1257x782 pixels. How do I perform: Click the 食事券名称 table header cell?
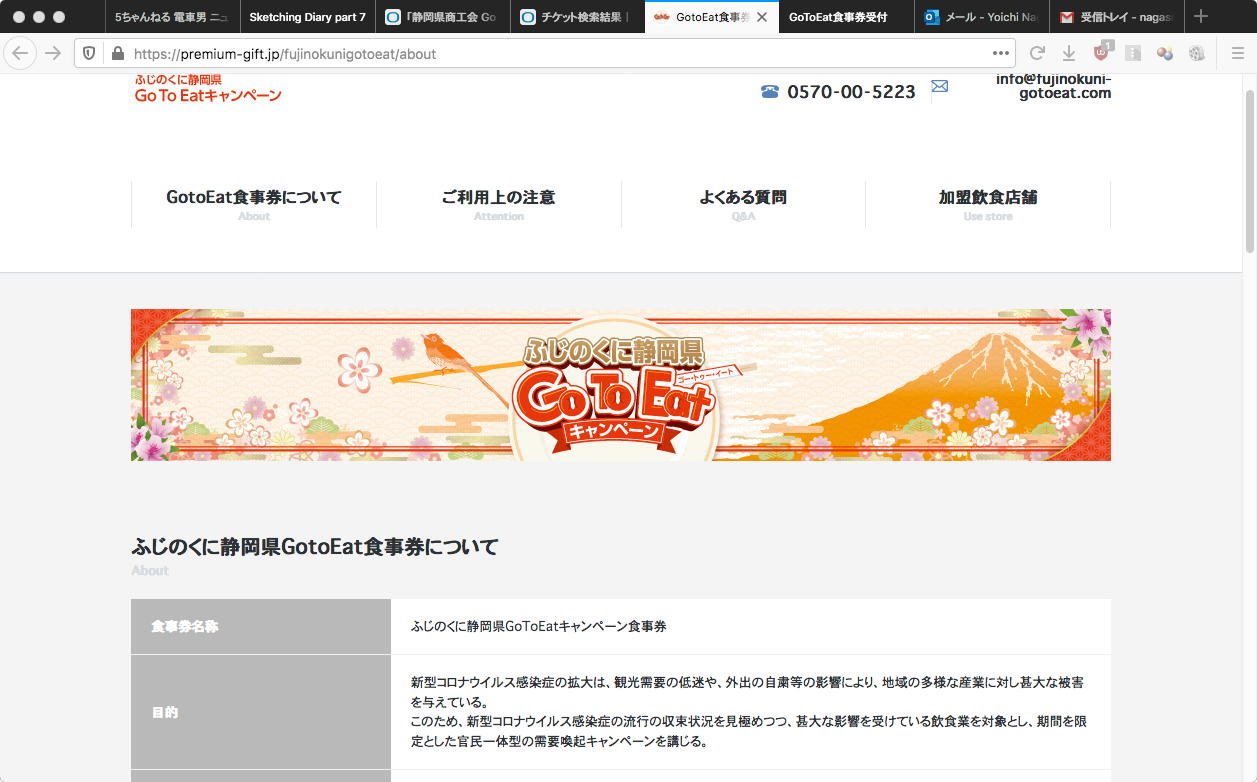tap(261, 626)
